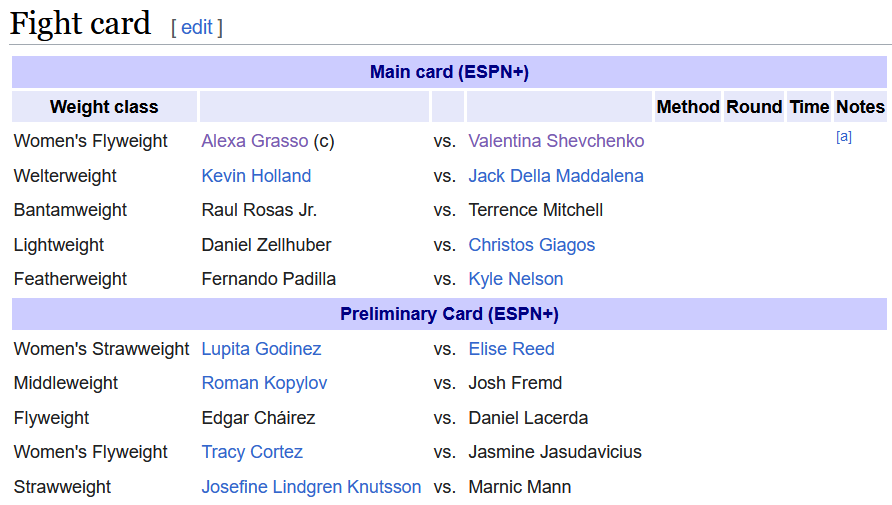Follow the Elise Reed link

(x=511, y=349)
